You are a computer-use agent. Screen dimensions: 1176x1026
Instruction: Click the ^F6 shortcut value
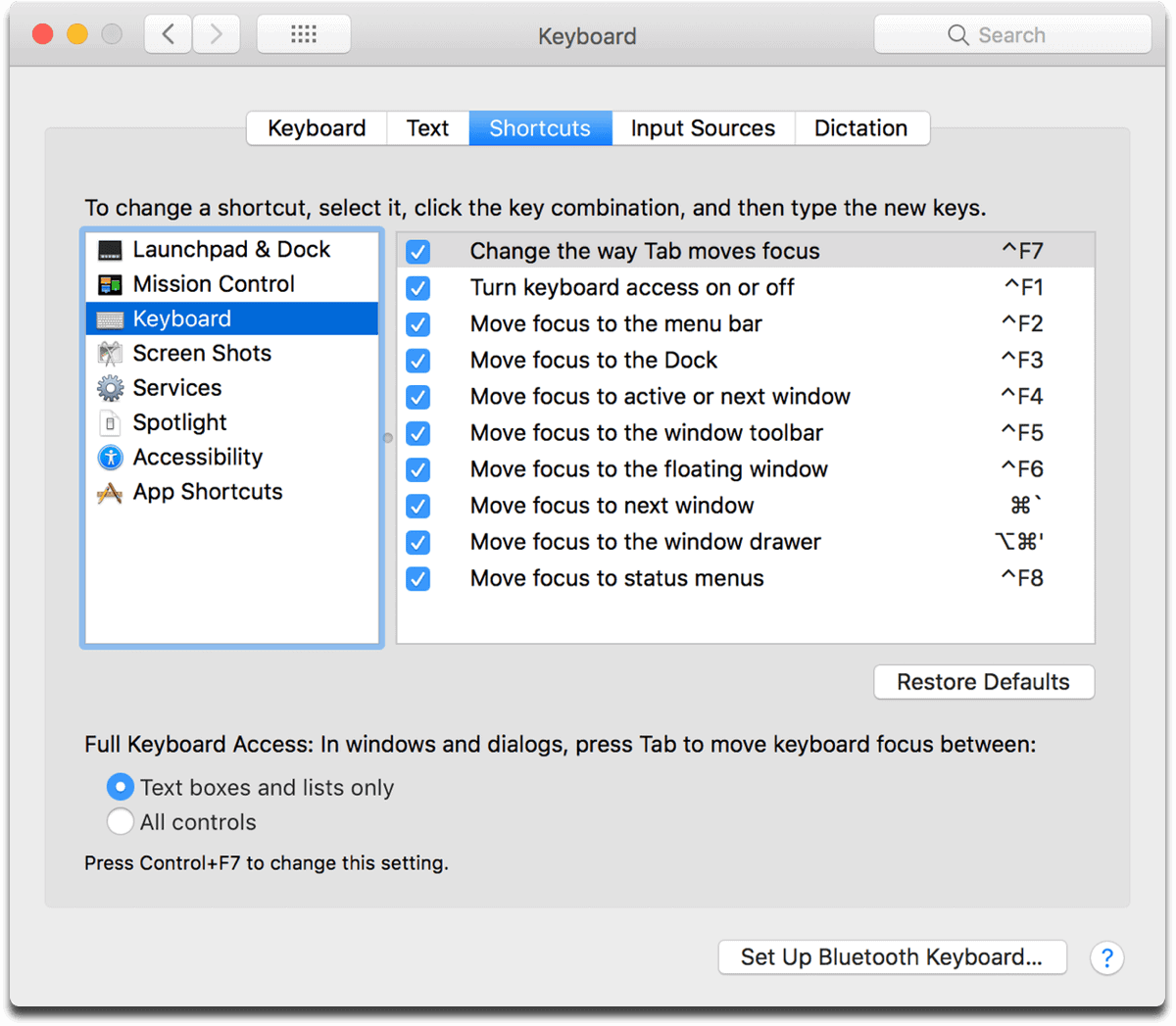pos(1022,469)
